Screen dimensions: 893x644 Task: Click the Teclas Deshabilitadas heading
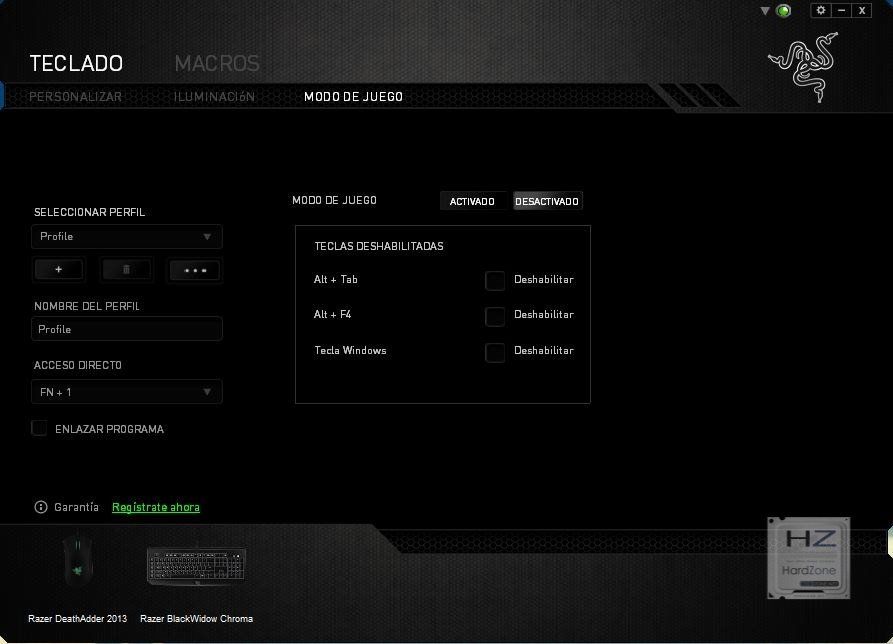[x=379, y=246]
